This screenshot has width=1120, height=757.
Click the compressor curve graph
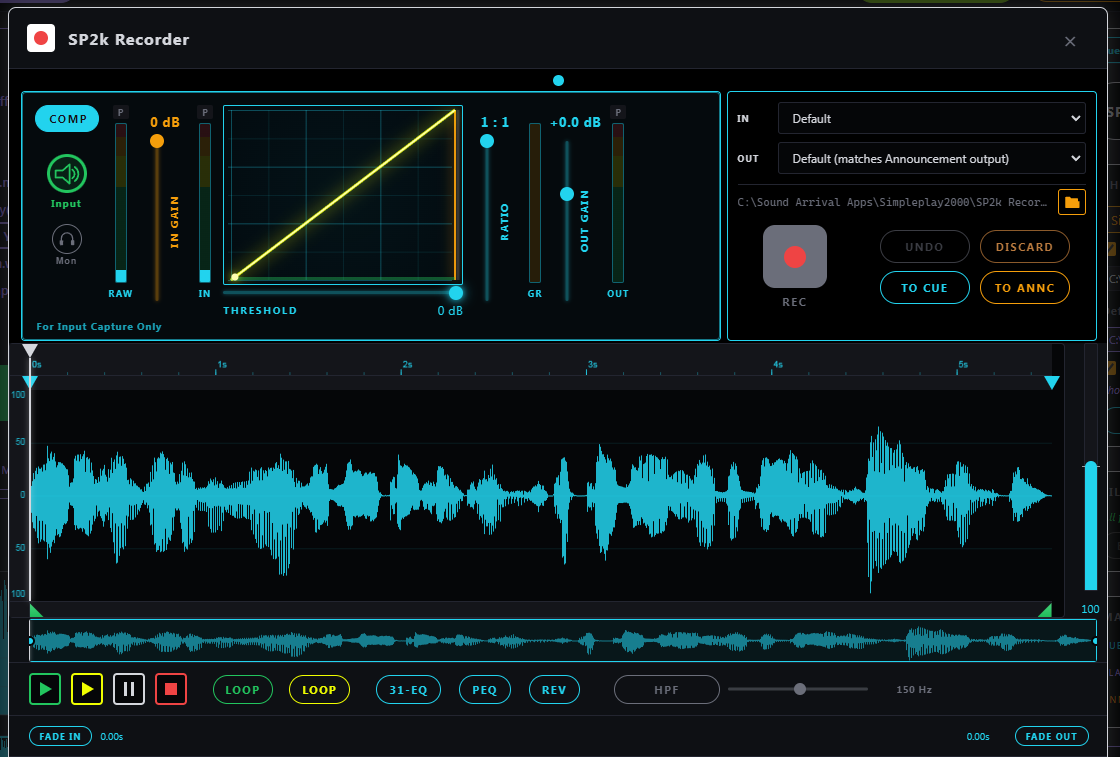[343, 195]
